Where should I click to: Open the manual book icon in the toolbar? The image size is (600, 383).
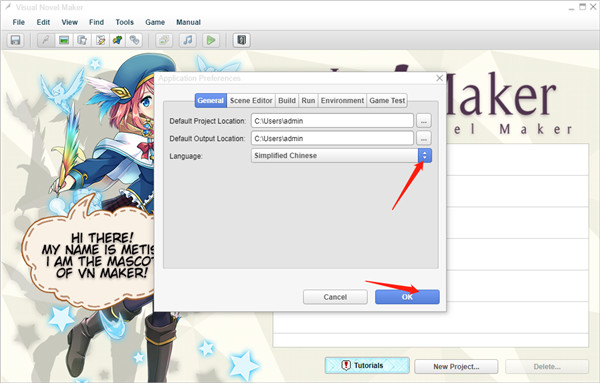[x=242, y=40]
